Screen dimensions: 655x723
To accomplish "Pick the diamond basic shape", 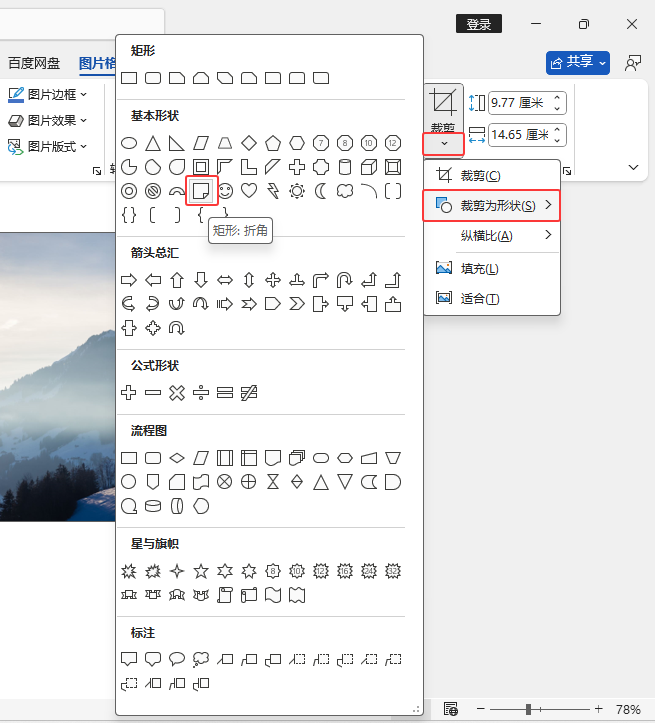I will (249, 143).
